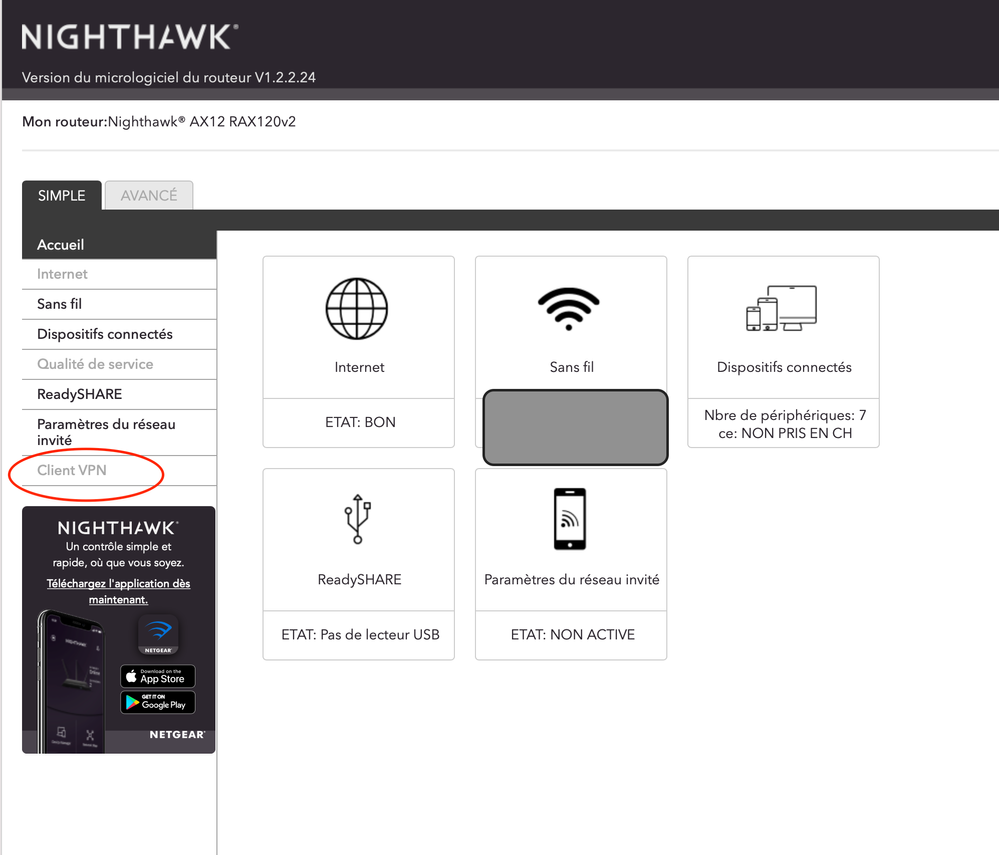Image resolution: width=999 pixels, height=855 pixels.
Task: Click the Dispositifs connectés tile label
Action: click(784, 367)
